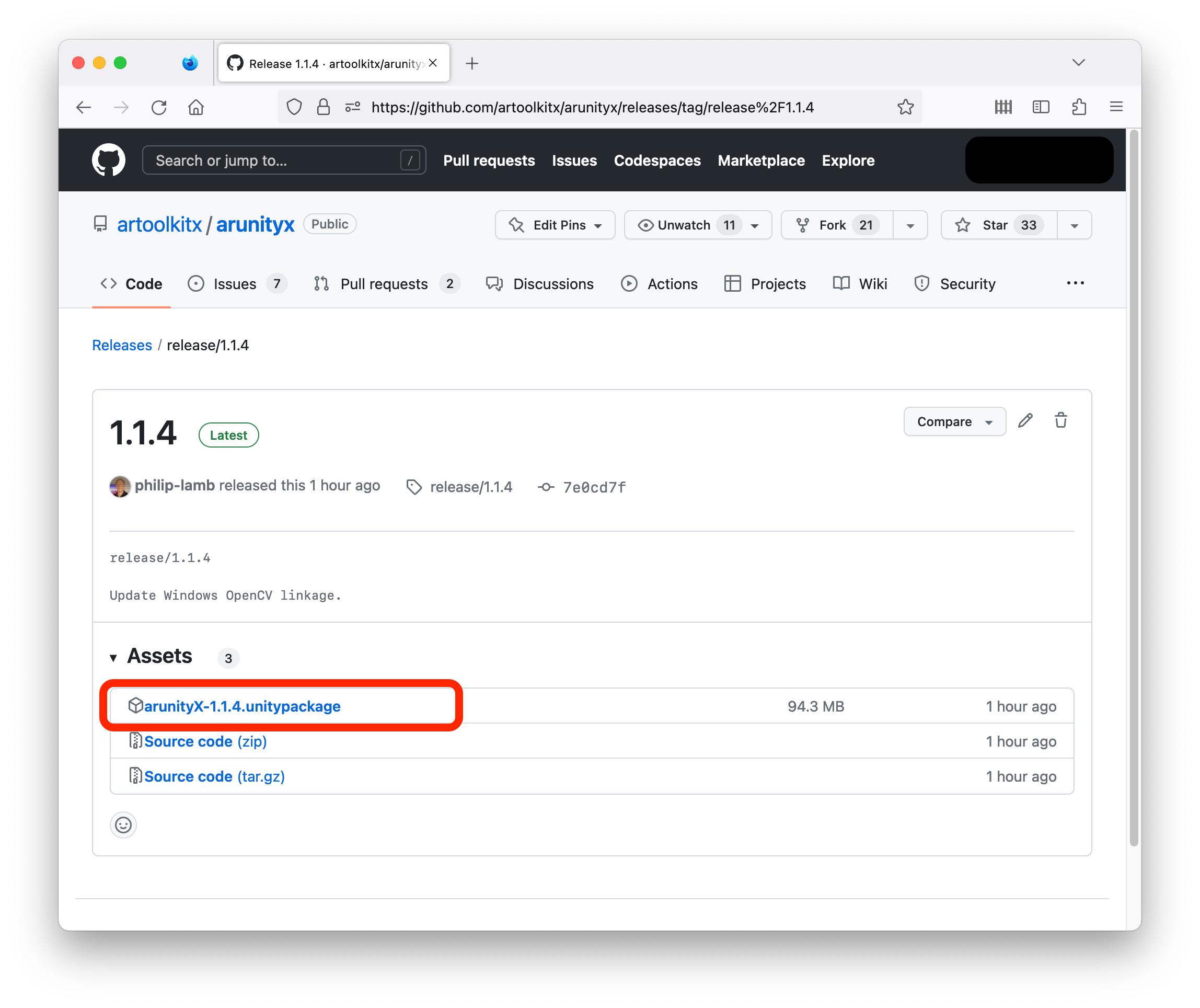This screenshot has width=1200, height=1008.
Task: Open Codespaces in the header
Action: [x=657, y=160]
